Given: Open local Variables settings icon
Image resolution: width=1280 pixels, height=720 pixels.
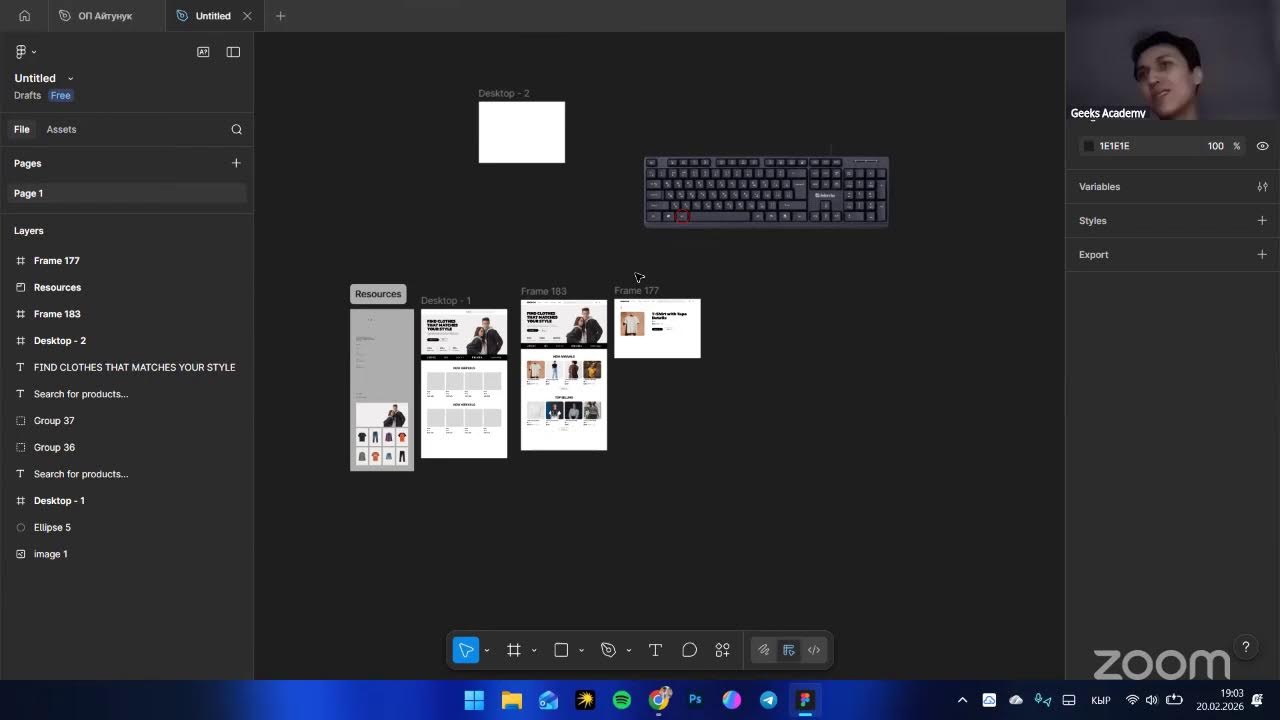Looking at the screenshot, I should 1262,187.
